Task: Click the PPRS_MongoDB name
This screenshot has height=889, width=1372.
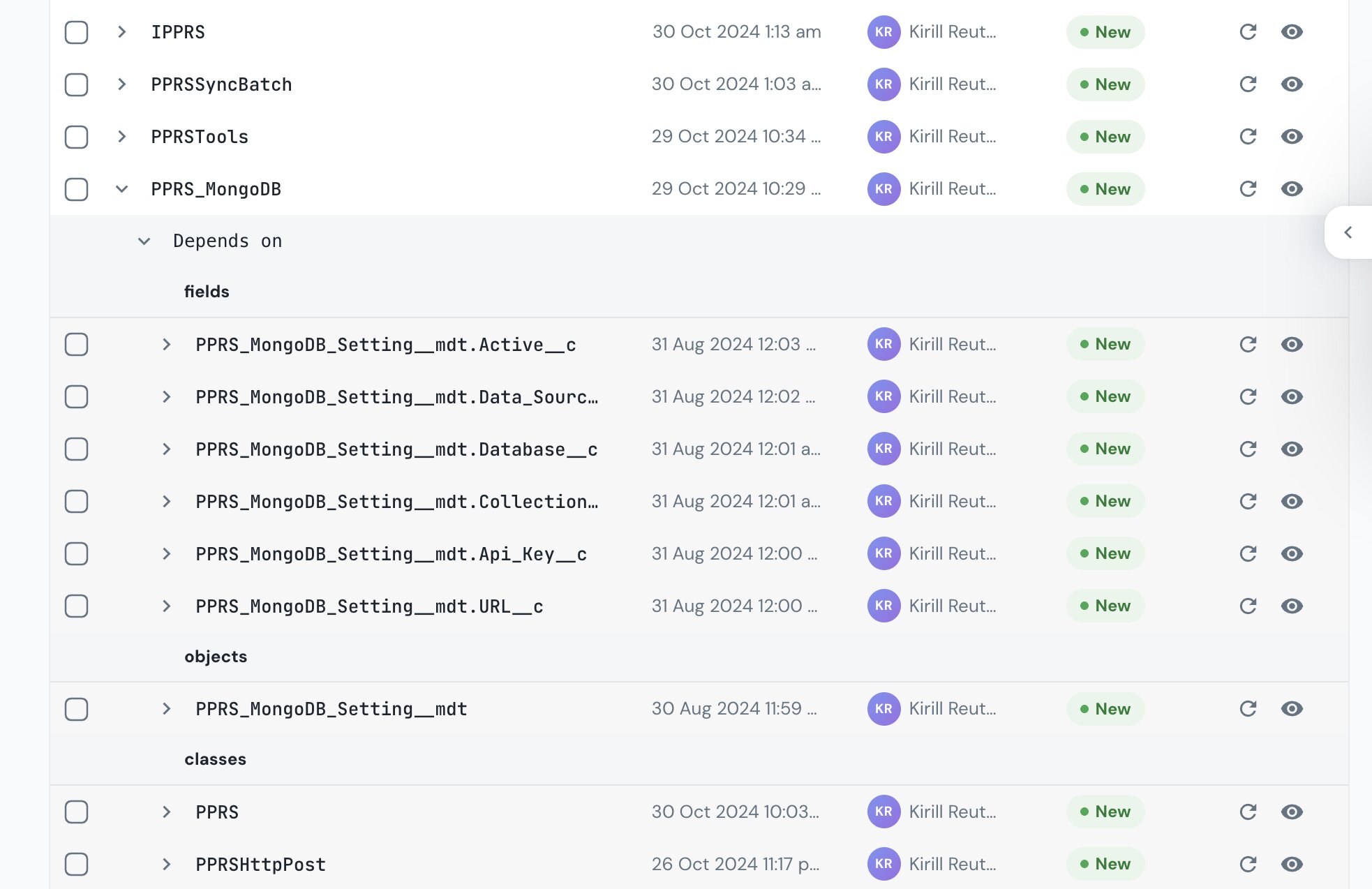Action: click(x=216, y=189)
